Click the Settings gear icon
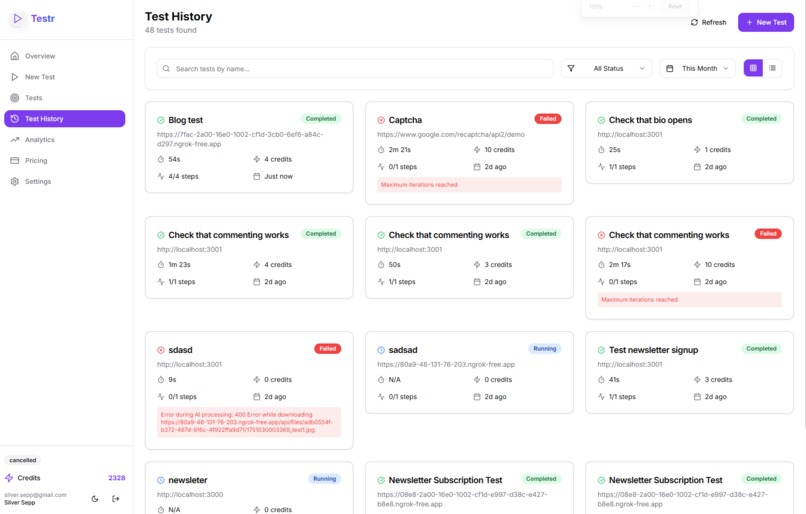The height and width of the screenshot is (514, 806). coord(15,181)
